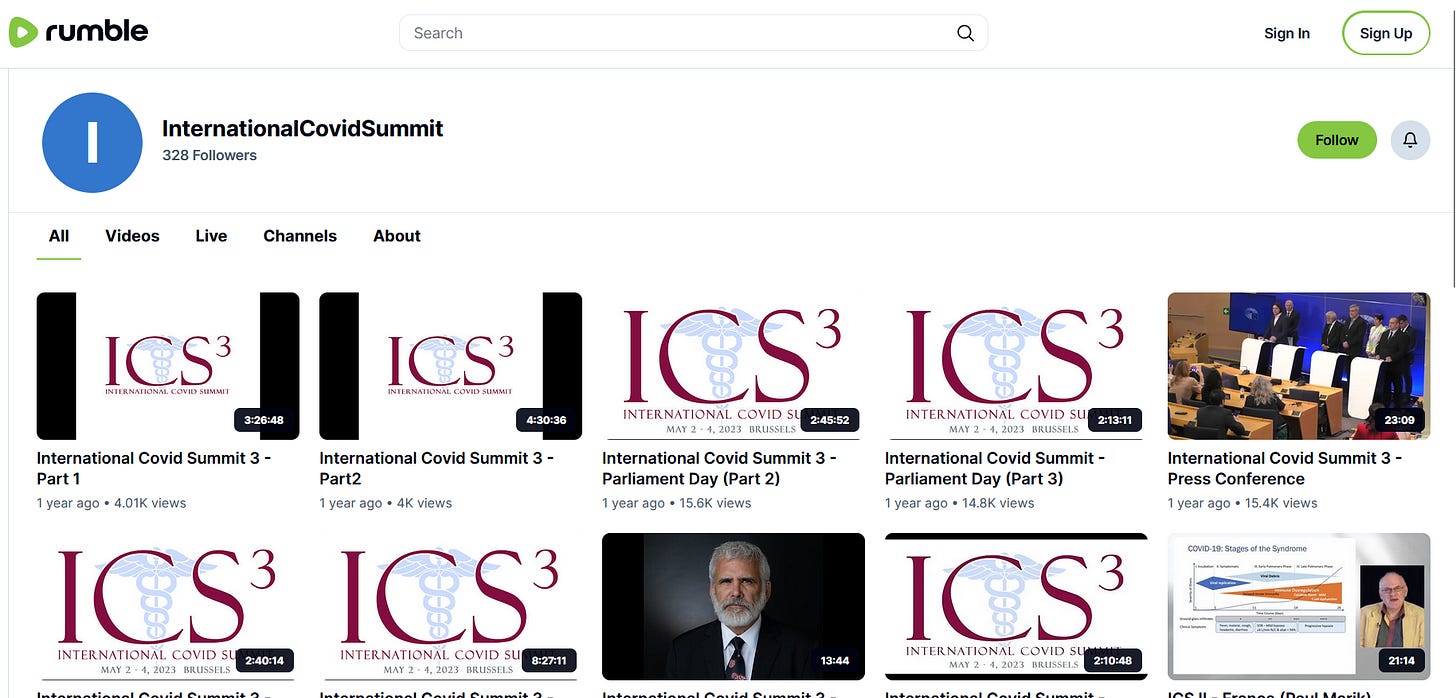
Task: Click the InternationalCovidSummit channel name heading
Action: [303, 128]
